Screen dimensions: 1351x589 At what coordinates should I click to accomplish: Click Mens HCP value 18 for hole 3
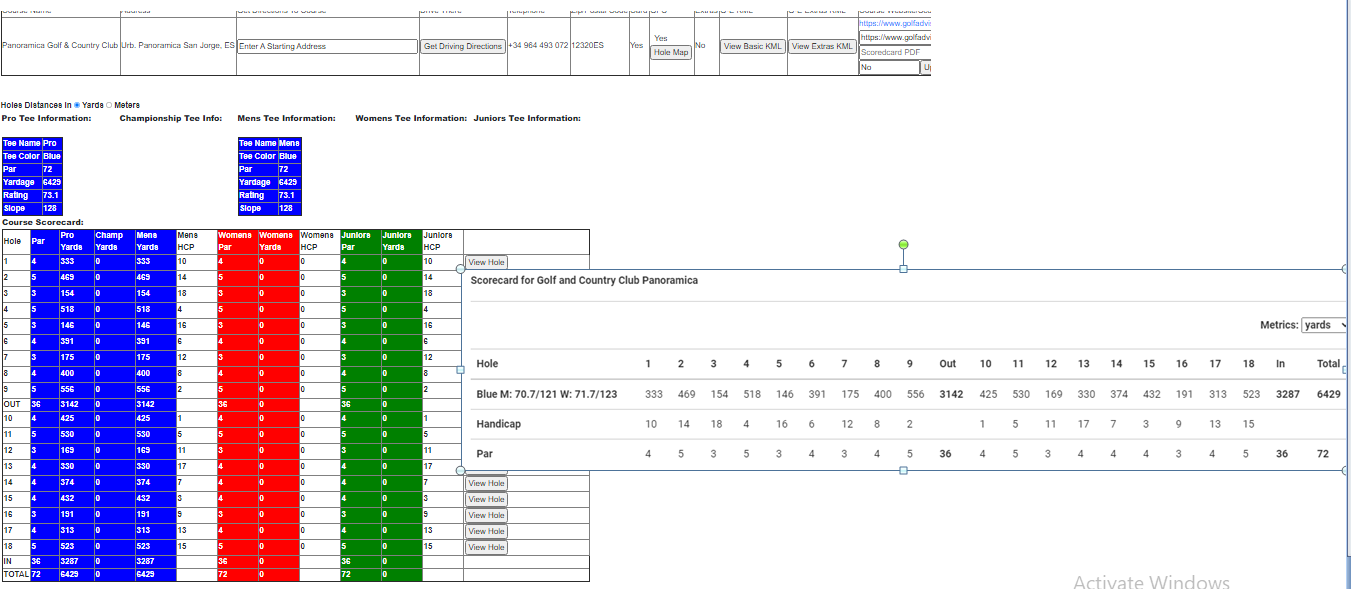click(x=196, y=293)
